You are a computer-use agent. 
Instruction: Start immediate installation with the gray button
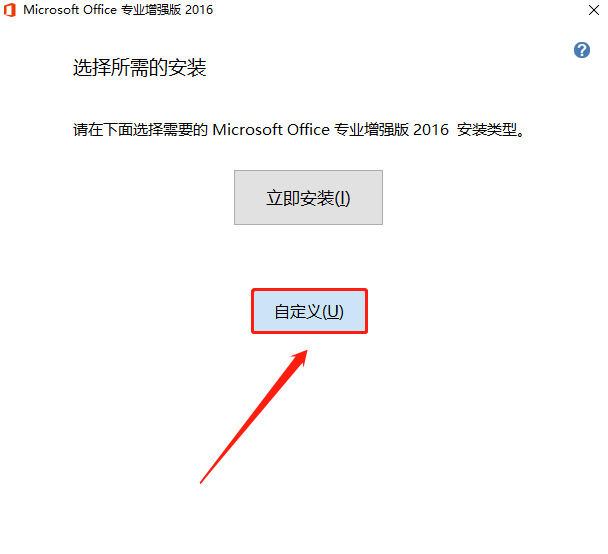click(308, 197)
